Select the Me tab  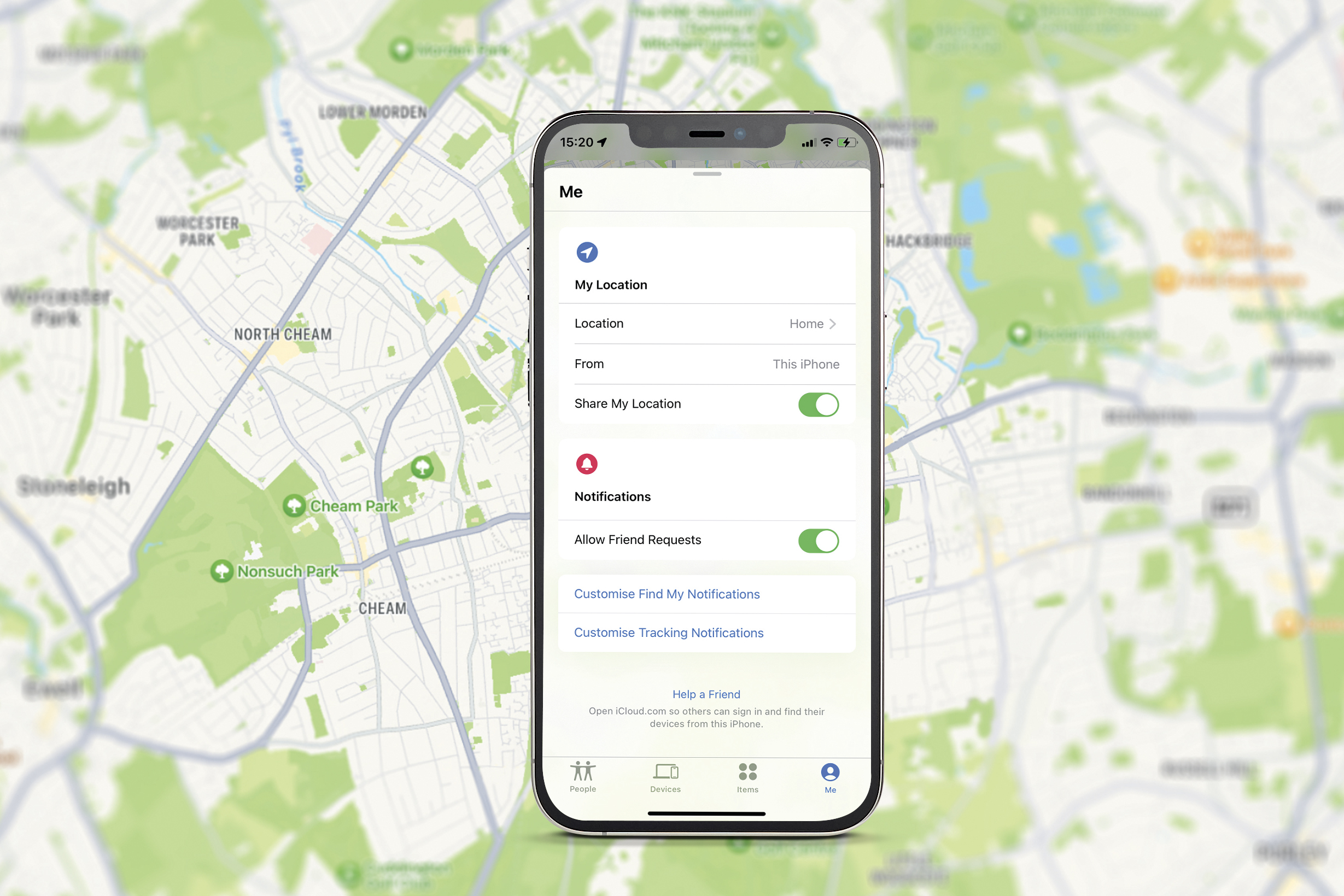pyautogui.click(x=830, y=775)
